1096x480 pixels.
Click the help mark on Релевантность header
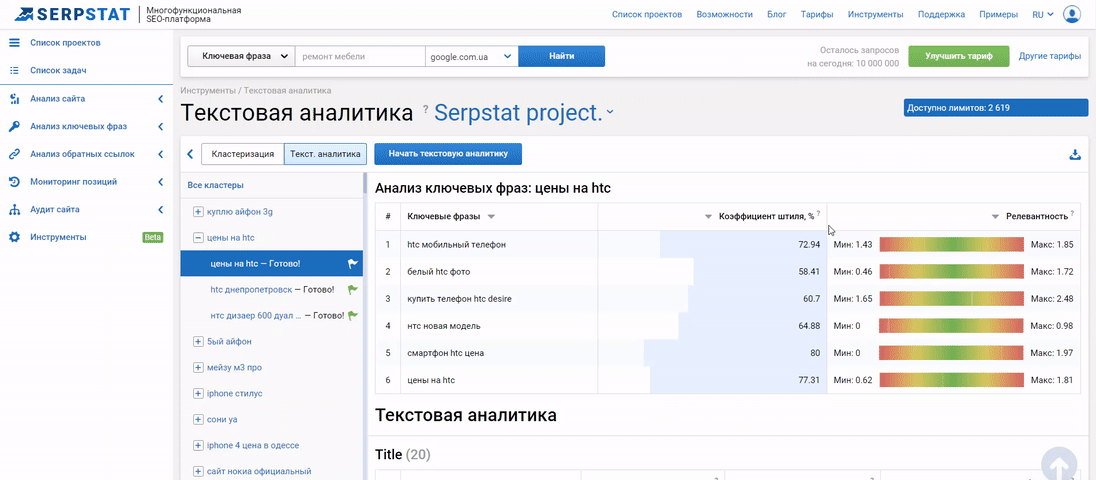coord(1072,214)
